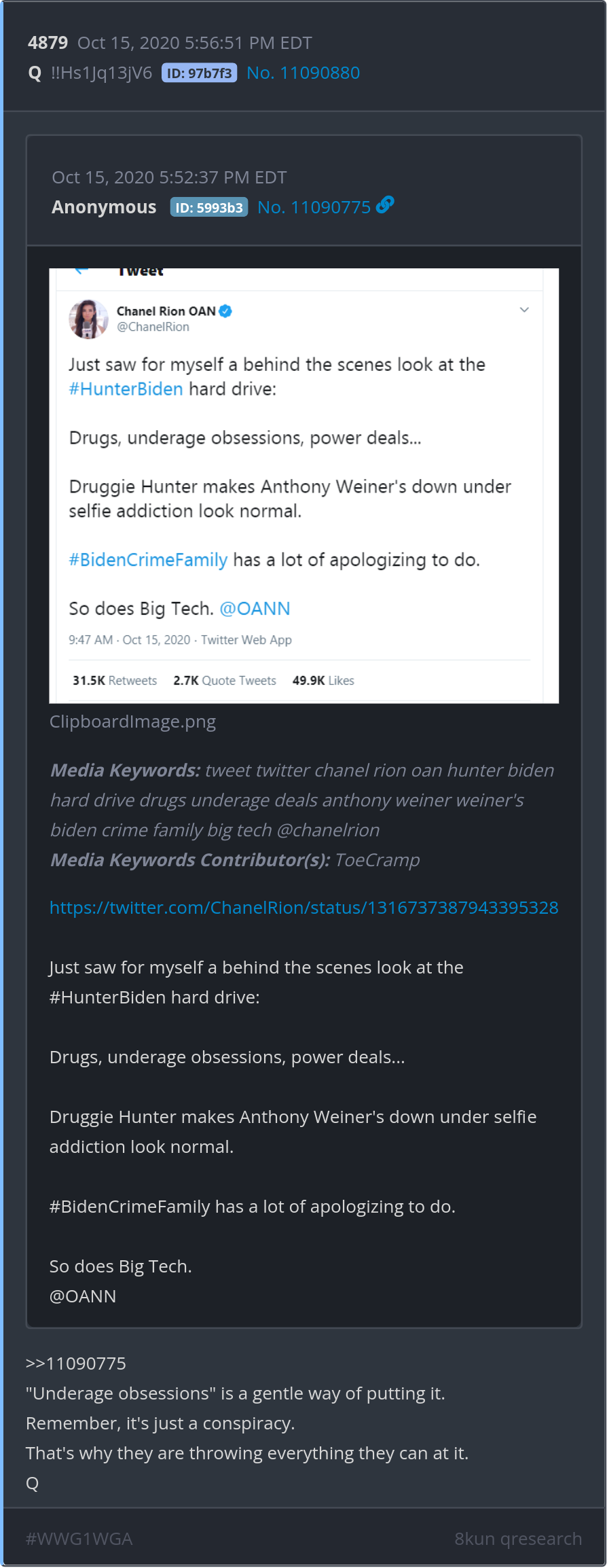Viewport: 607px width, 1568px height.
Task: Click the blue @OANN mention in the tweet image
Action: (x=255, y=609)
